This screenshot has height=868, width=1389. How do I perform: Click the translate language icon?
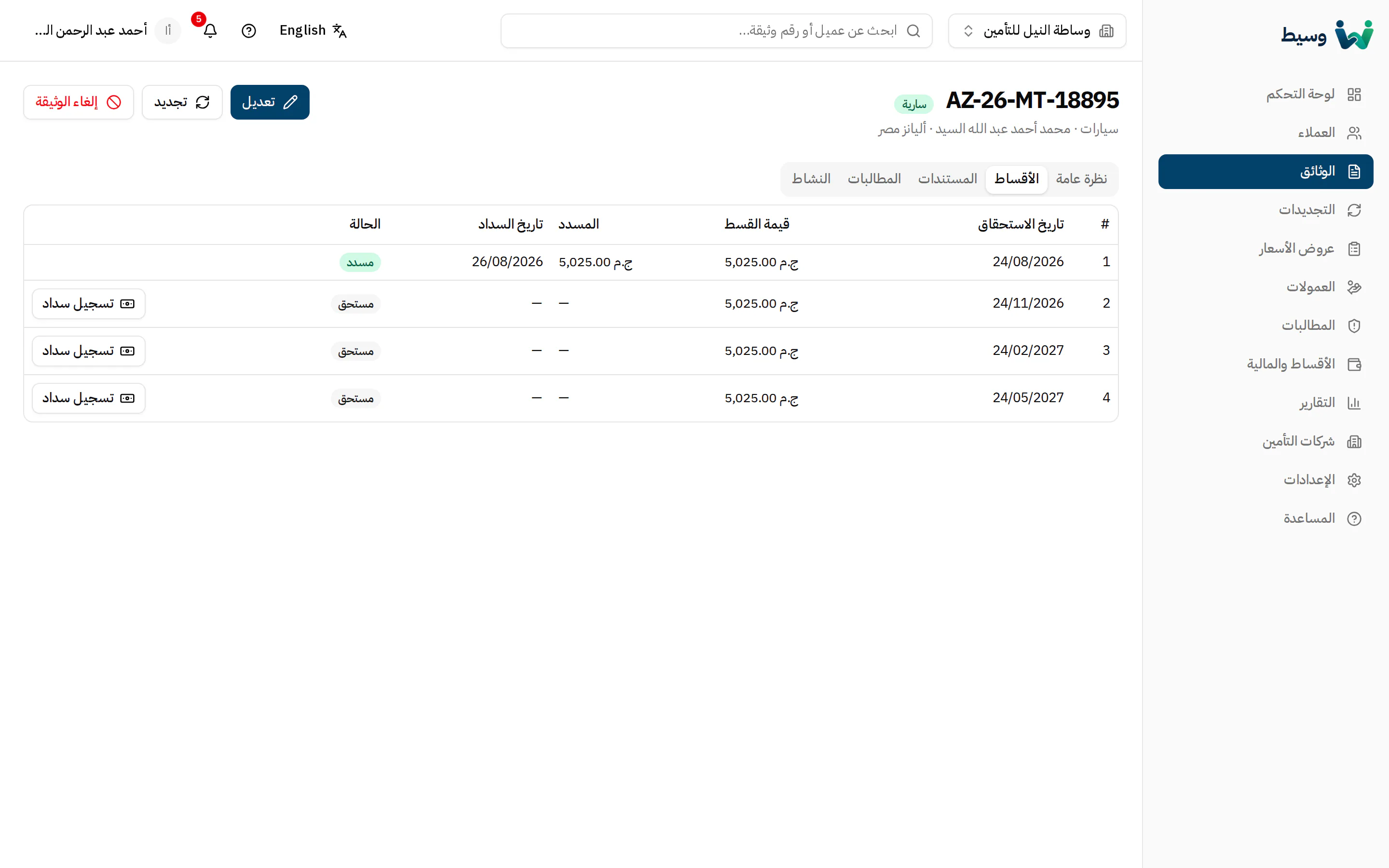pos(340,30)
